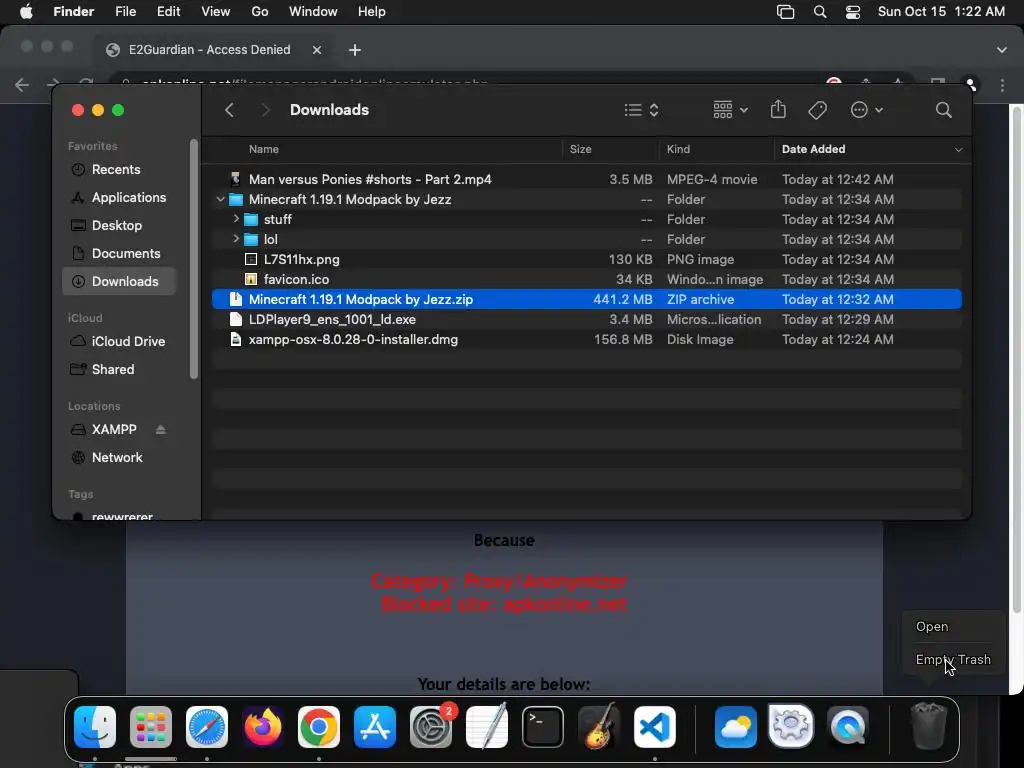Click the menu bar date and time
The image size is (1024, 768).
(941, 12)
